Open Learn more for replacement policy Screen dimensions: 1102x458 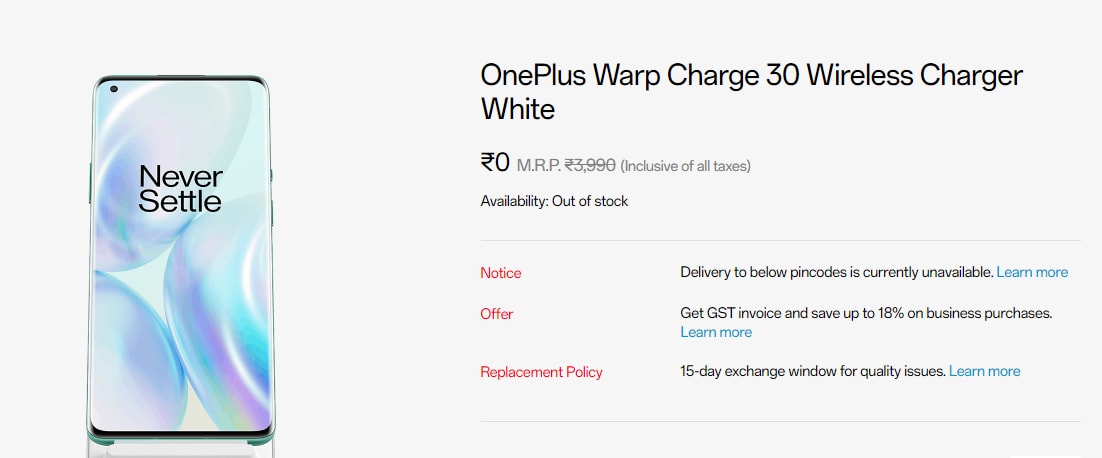(x=984, y=371)
